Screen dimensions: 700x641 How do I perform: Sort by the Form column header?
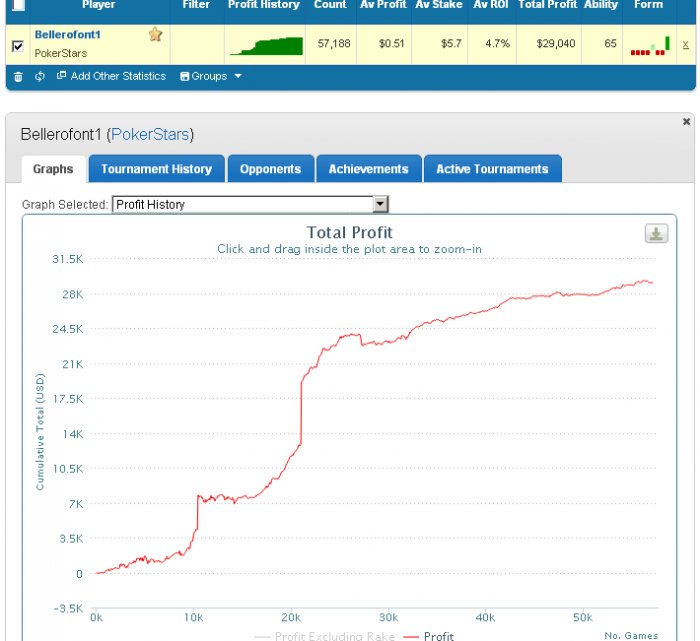coord(648,5)
